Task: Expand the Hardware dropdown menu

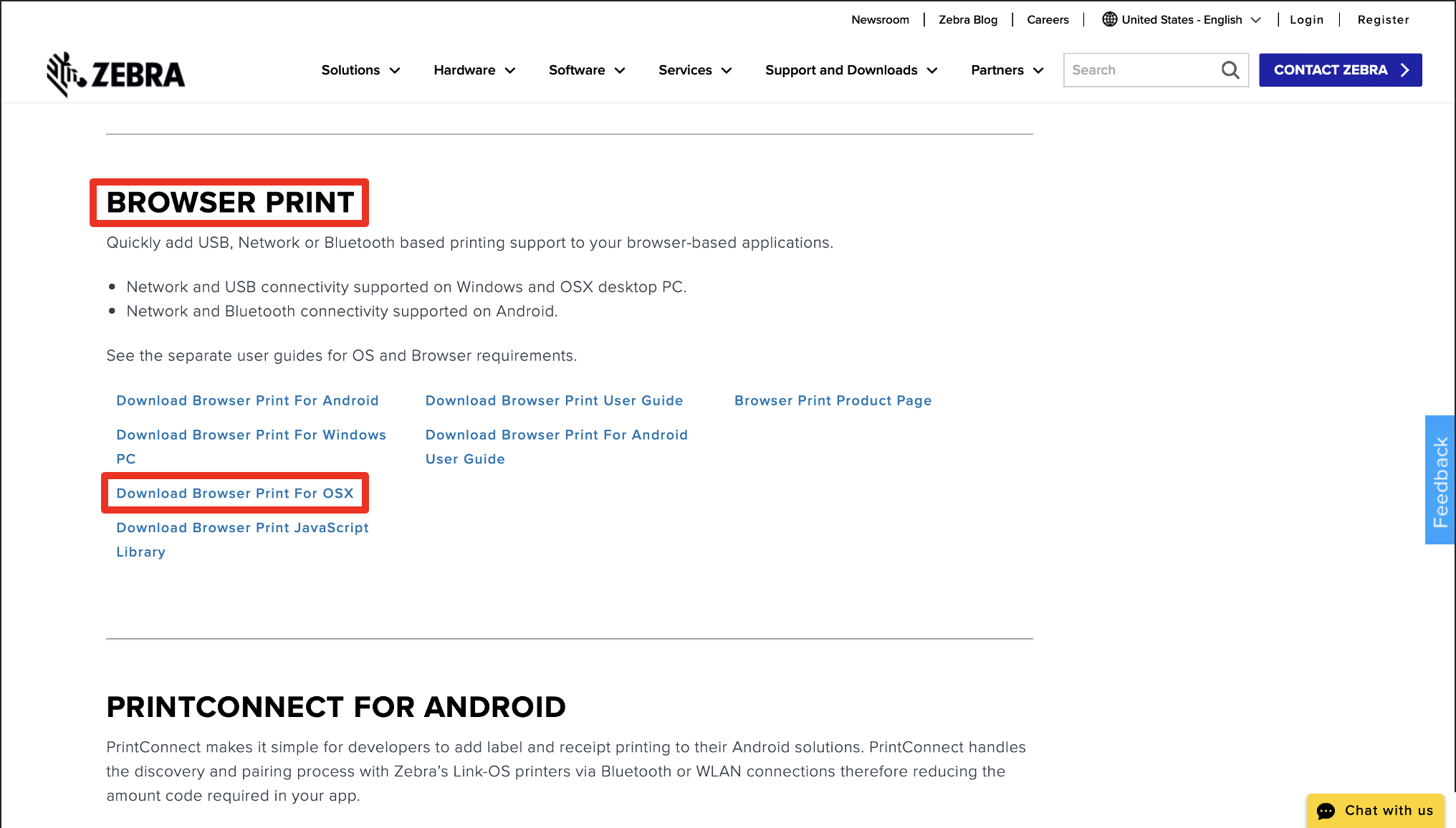Action: (474, 70)
